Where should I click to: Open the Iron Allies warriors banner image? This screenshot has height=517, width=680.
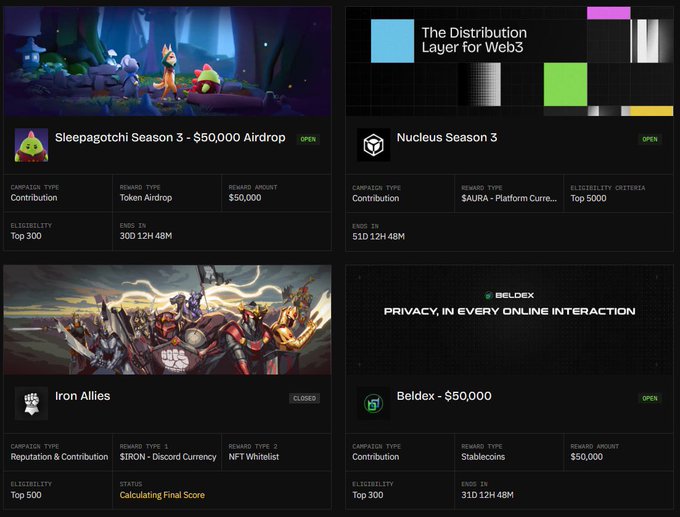pos(167,320)
